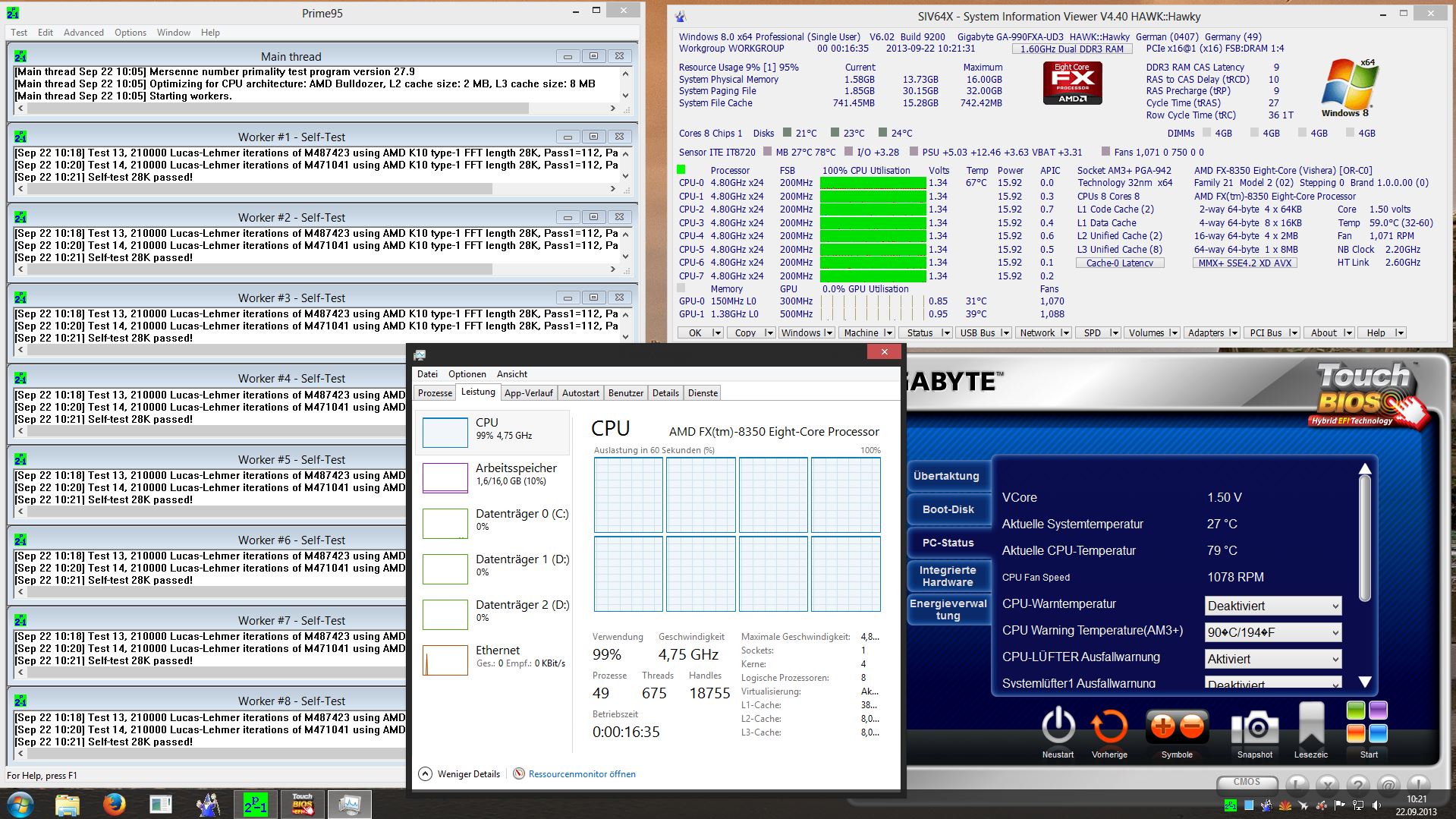The image size is (1456, 819).
Task: Open the Ansicht menu in Task Manager
Action: click(x=512, y=374)
